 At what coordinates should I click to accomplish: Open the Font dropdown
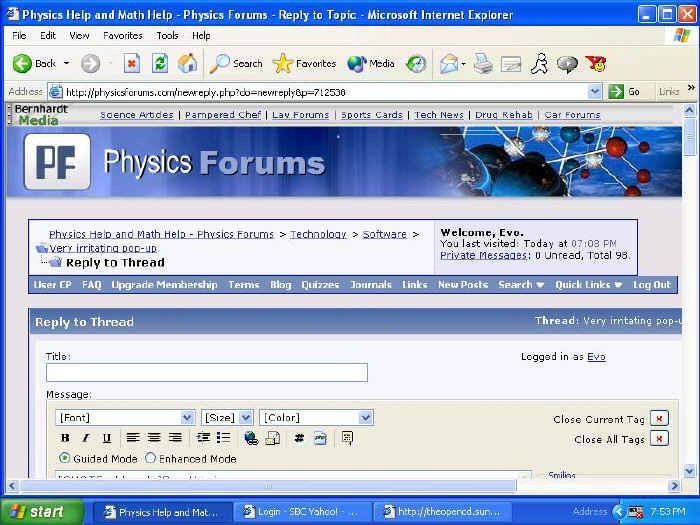click(x=125, y=417)
